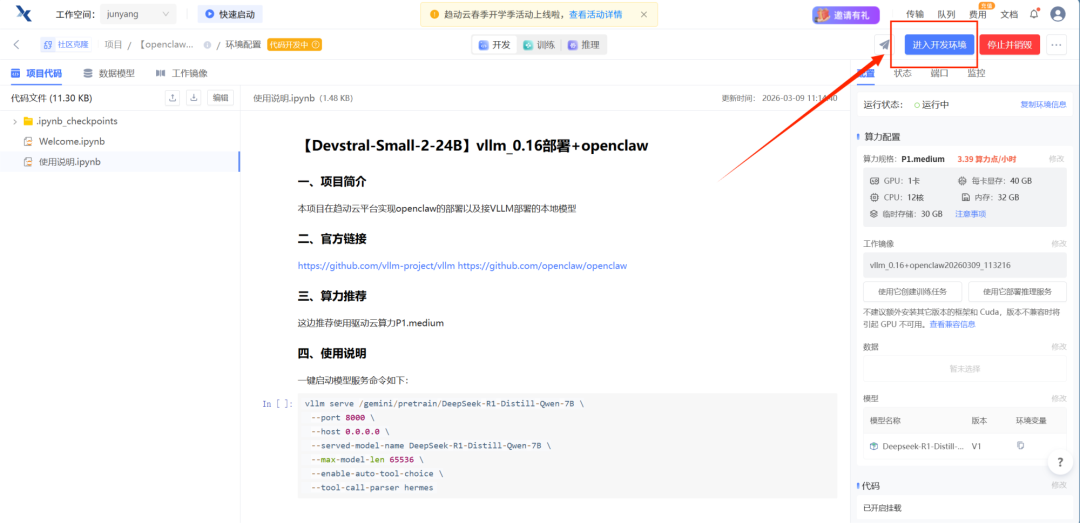
Task: Go back using the left chevron arrow
Action: pyautogui.click(x=17, y=45)
